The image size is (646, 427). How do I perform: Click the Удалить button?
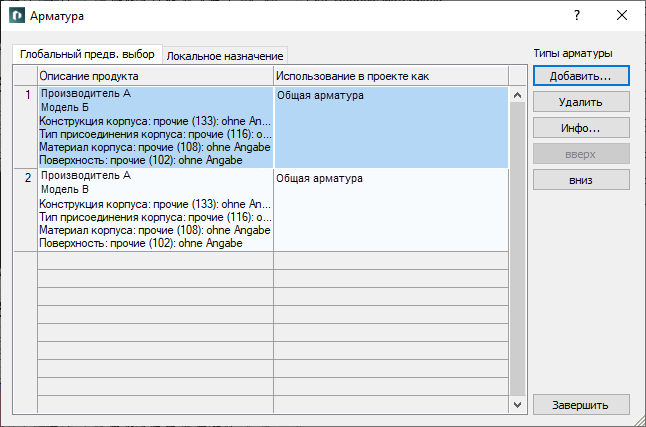click(x=581, y=102)
